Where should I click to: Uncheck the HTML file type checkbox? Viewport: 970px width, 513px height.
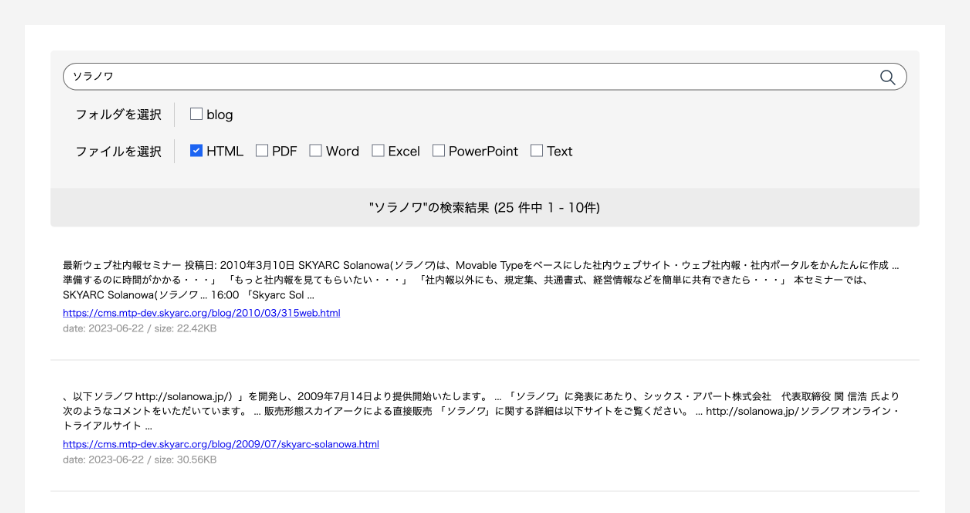196,151
